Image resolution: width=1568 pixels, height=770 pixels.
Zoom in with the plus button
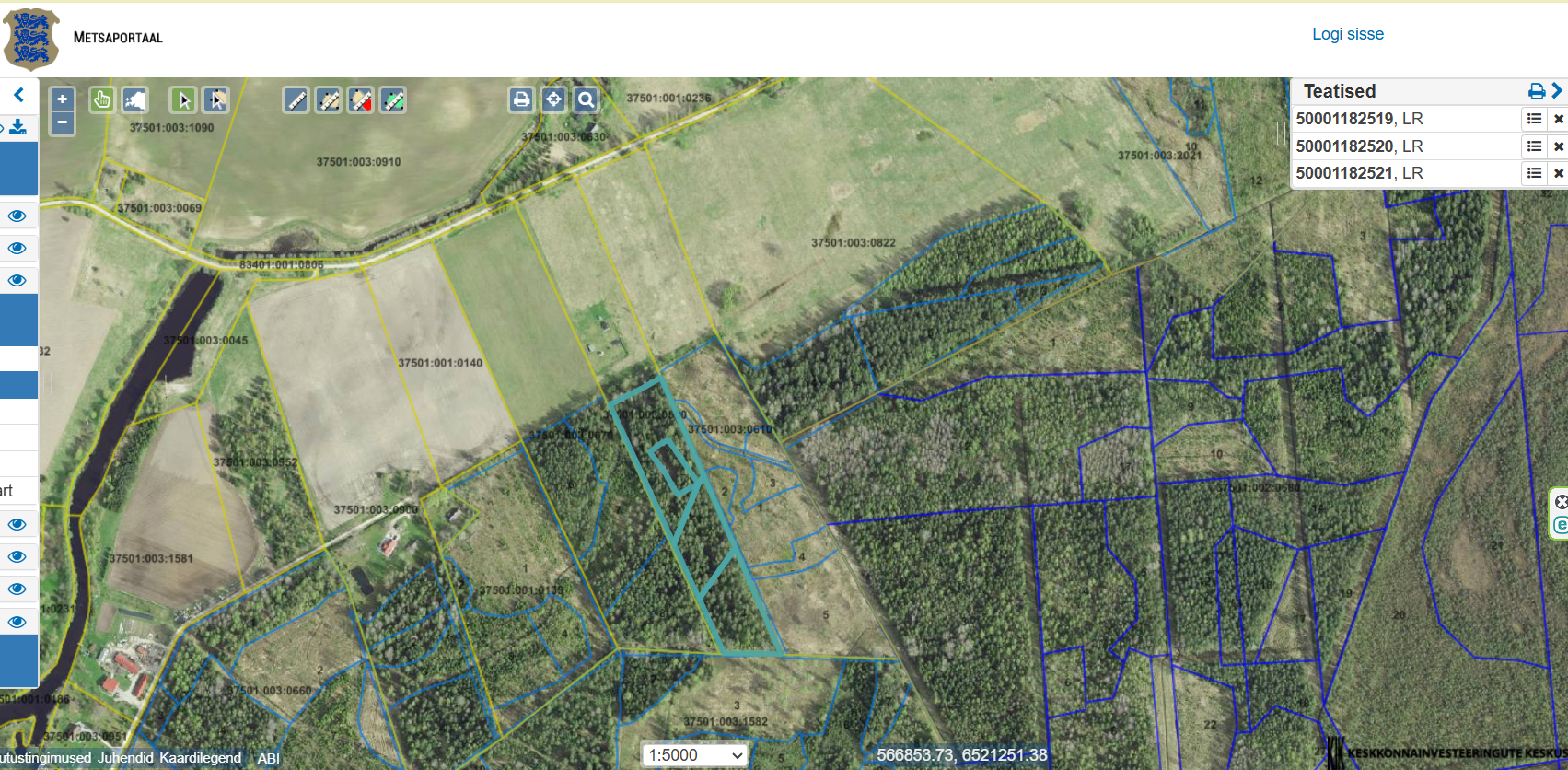62,99
